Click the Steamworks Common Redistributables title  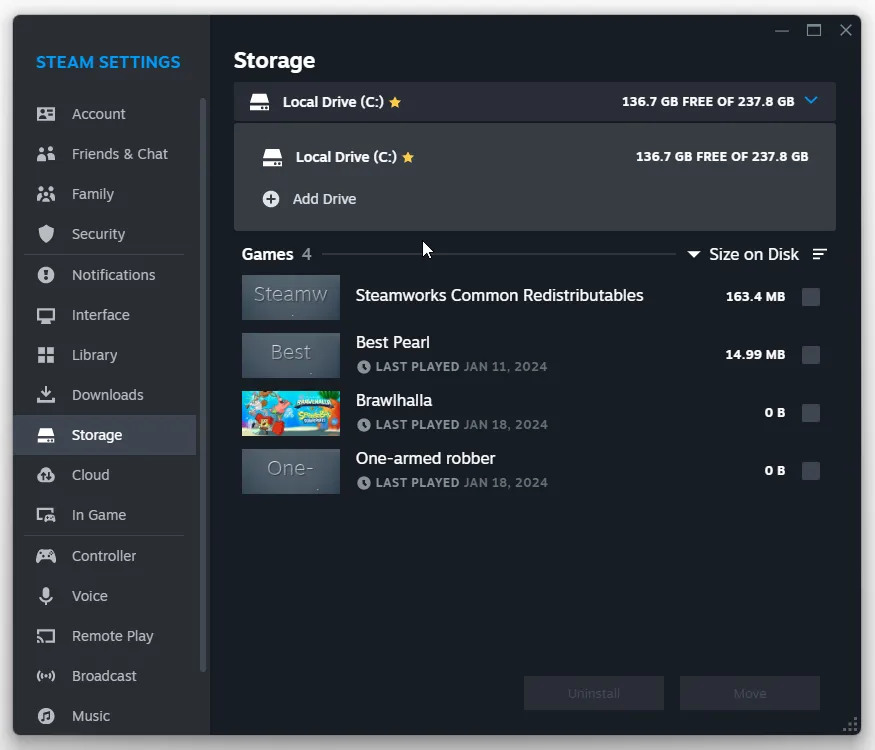tap(499, 295)
